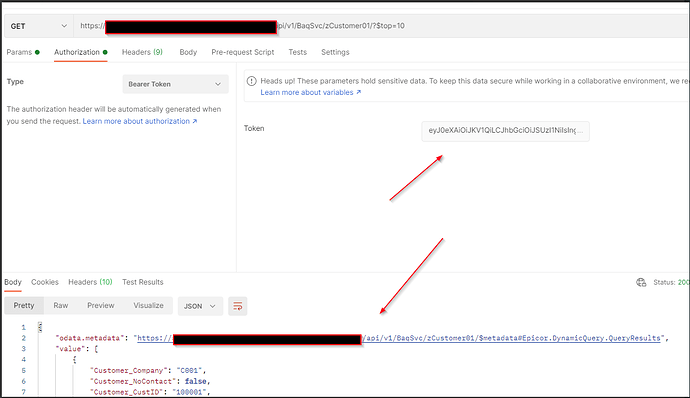
Task: Click the Heads up info circle icon
Action: (x=251, y=81)
